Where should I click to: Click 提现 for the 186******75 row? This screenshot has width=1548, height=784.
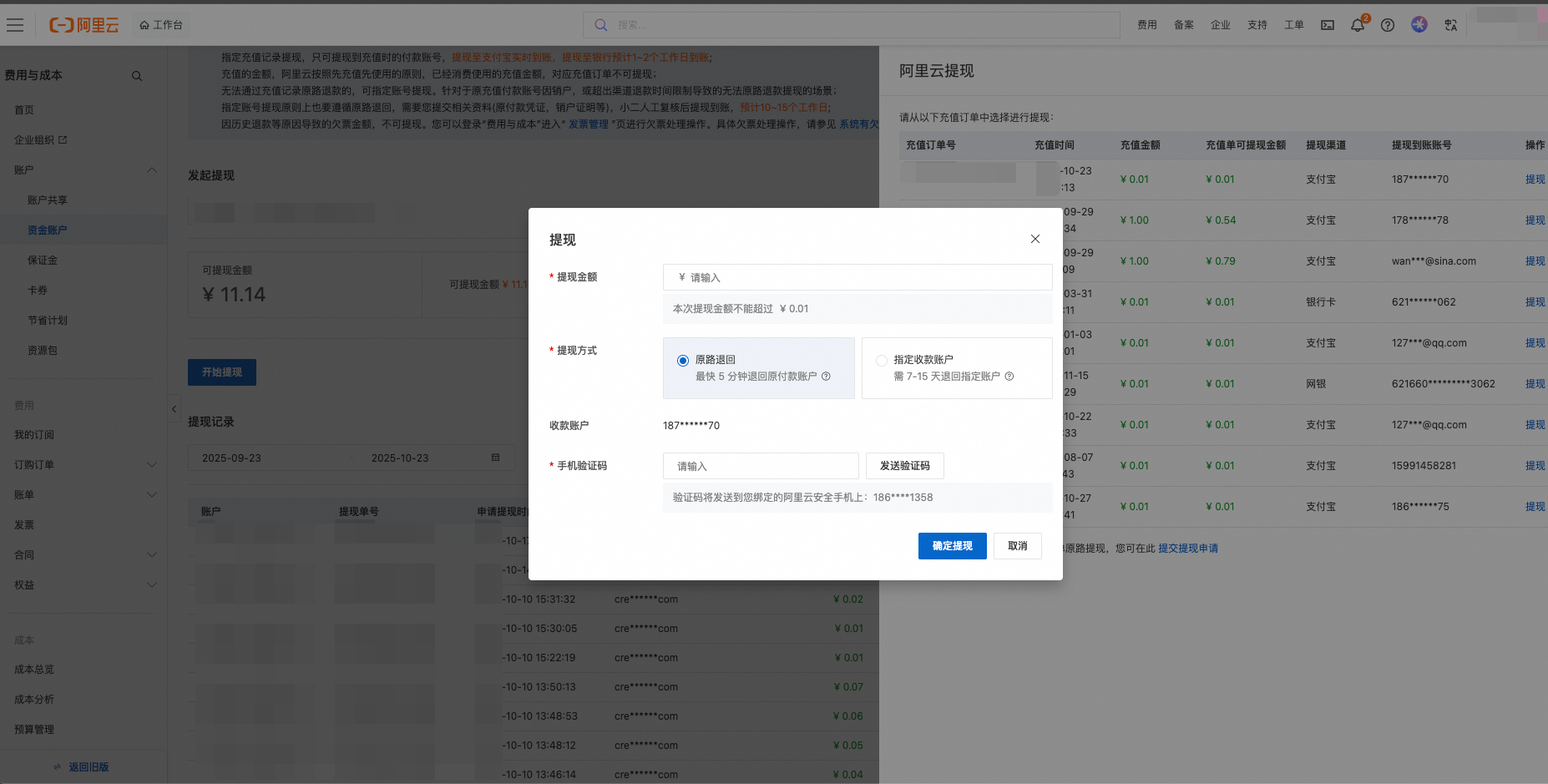click(x=1535, y=507)
